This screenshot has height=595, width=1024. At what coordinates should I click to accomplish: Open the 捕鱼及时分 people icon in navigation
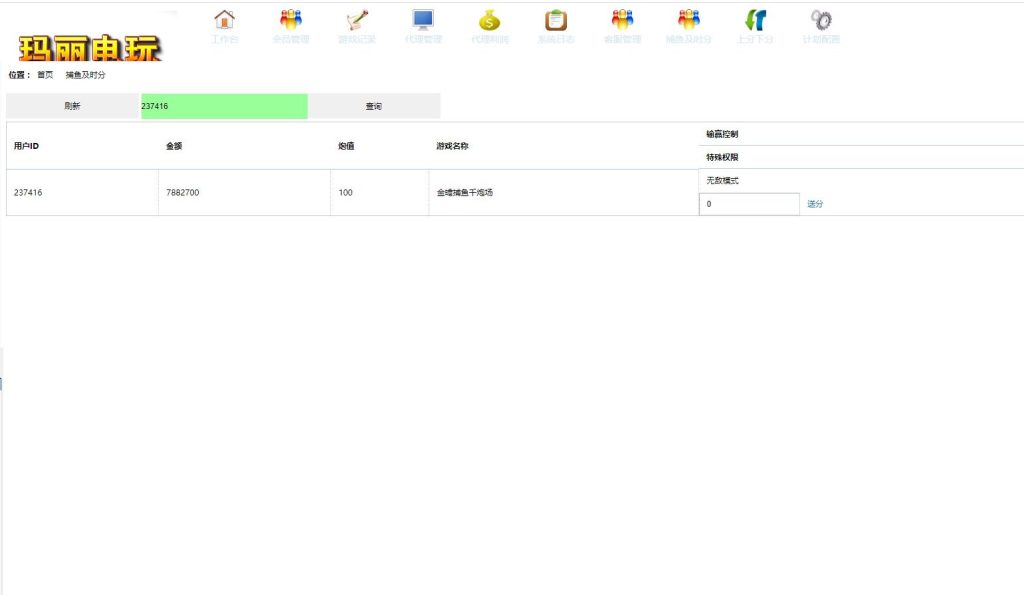coord(689,20)
